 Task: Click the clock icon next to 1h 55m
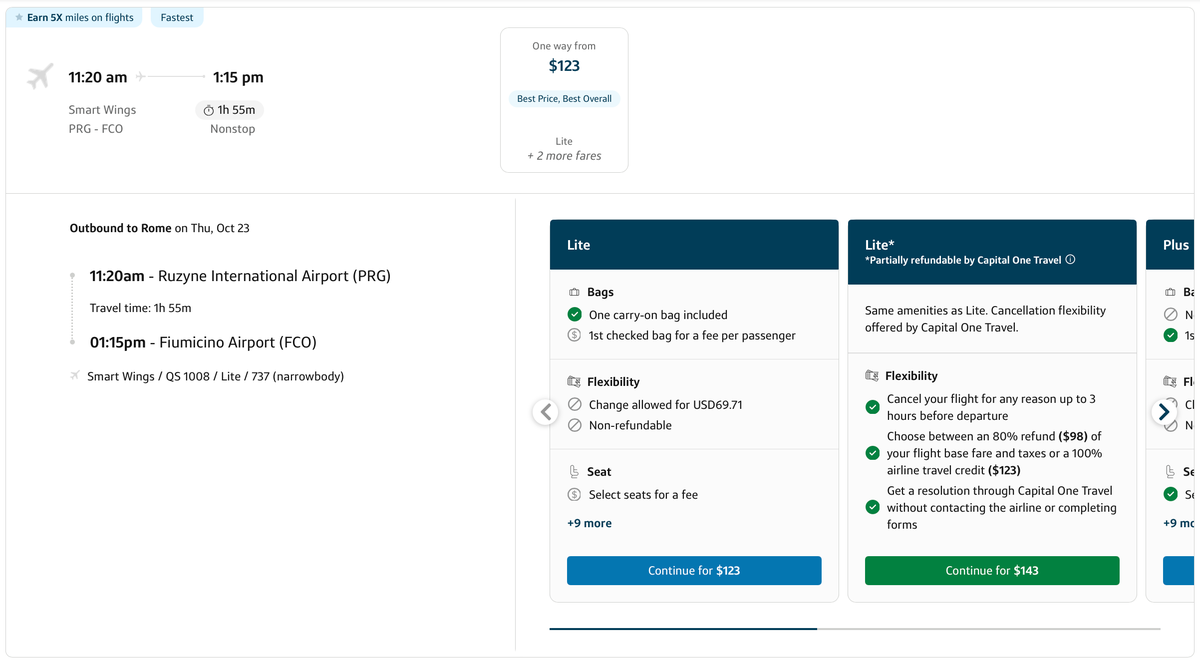tap(208, 110)
